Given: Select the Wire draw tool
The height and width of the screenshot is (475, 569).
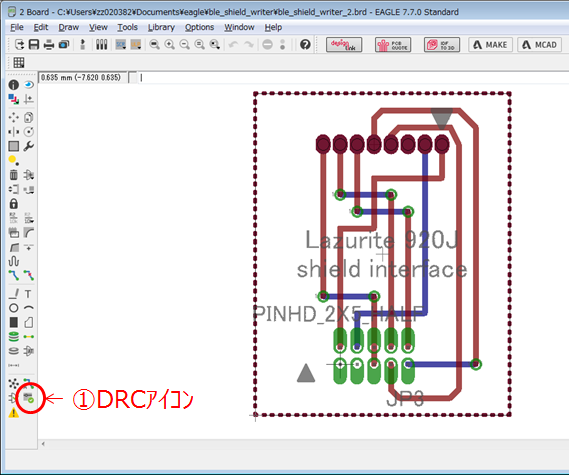Looking at the screenshot, I should pyautogui.click(x=13, y=294).
